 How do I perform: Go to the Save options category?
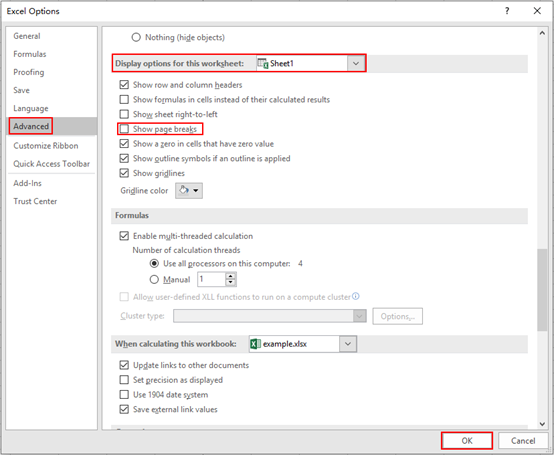pyautogui.click(x=22, y=90)
